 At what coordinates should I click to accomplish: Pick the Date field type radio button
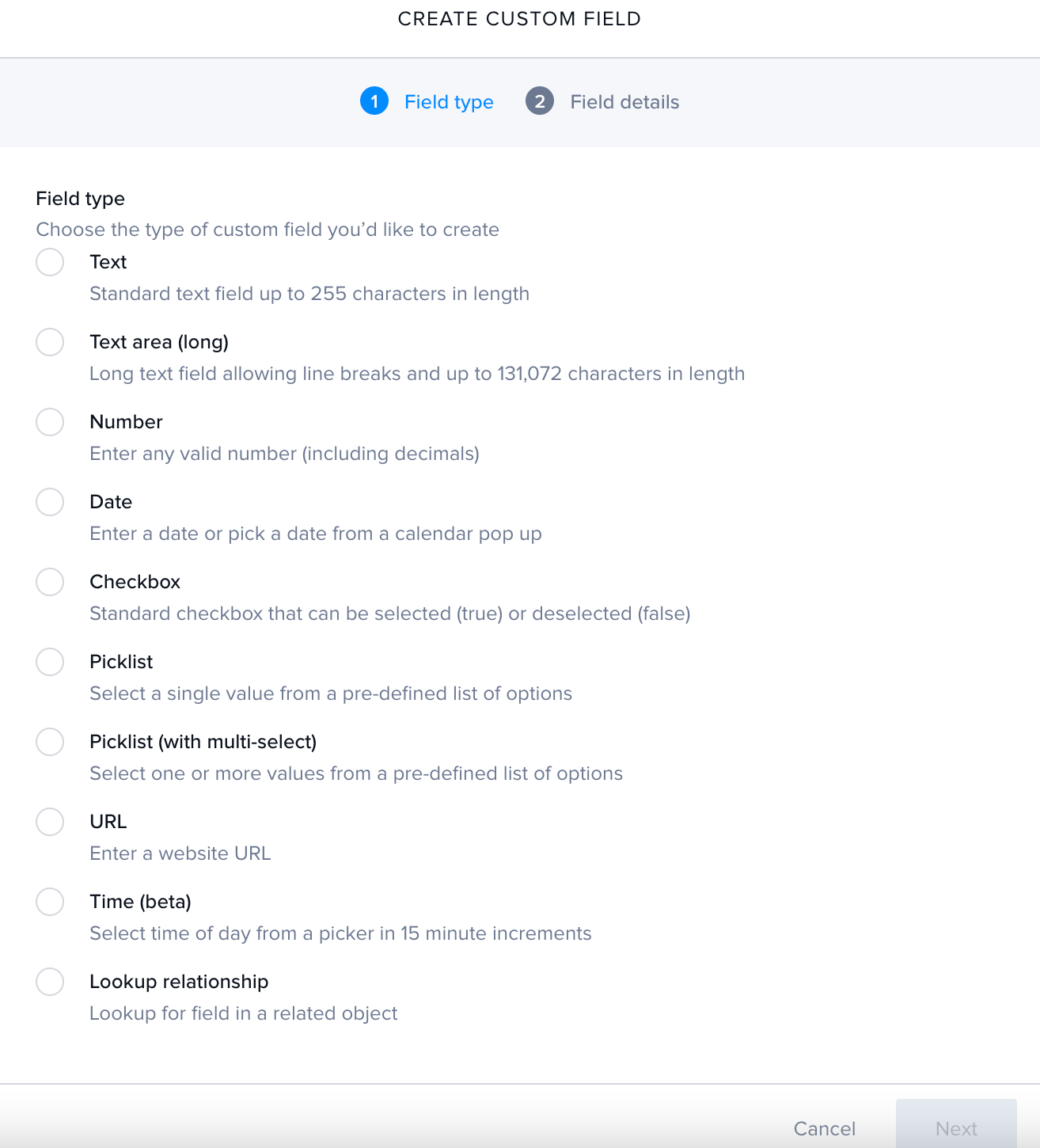tap(50, 502)
